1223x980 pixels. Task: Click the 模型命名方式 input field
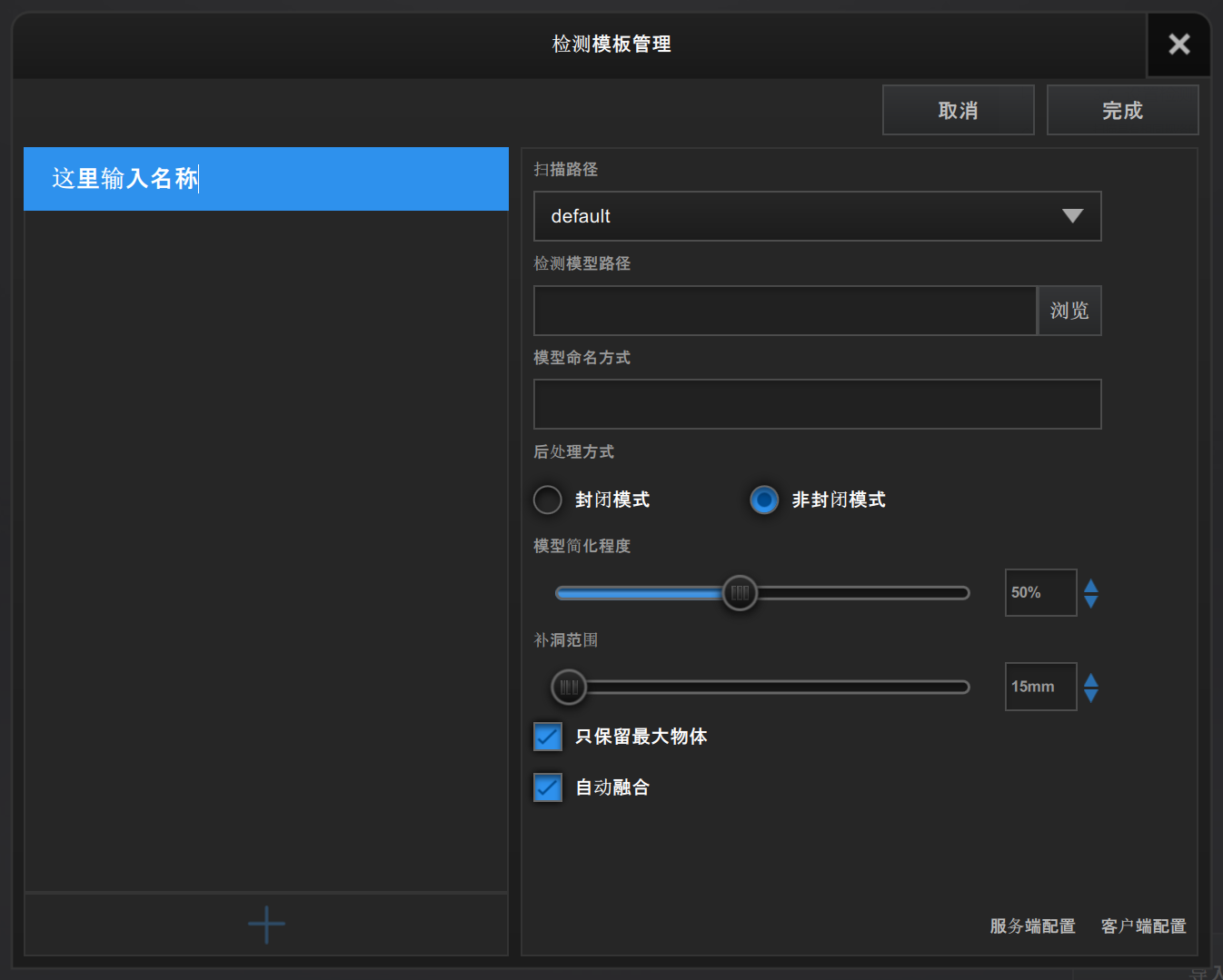817,404
